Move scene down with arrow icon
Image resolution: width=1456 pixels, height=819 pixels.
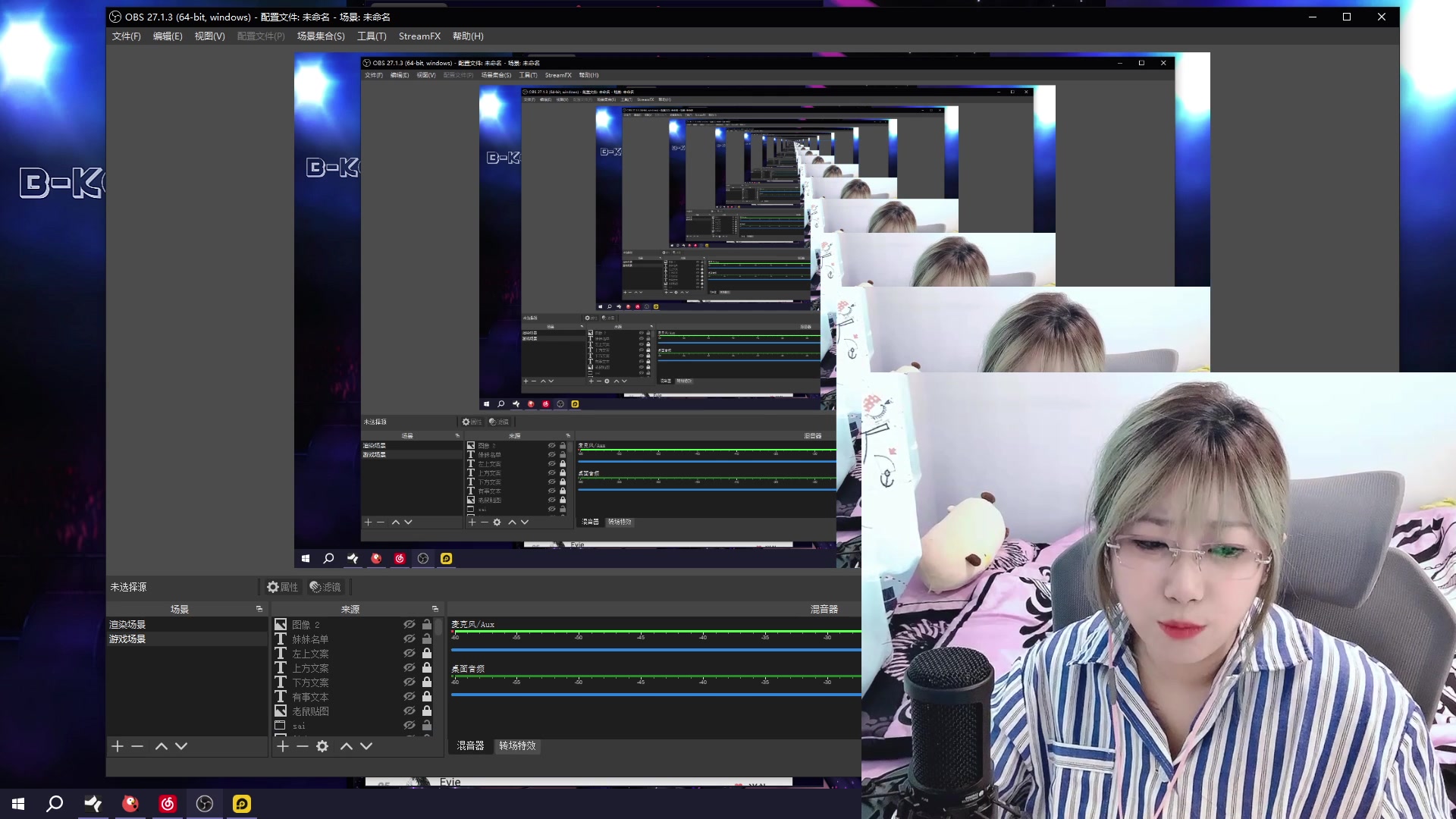click(x=181, y=746)
